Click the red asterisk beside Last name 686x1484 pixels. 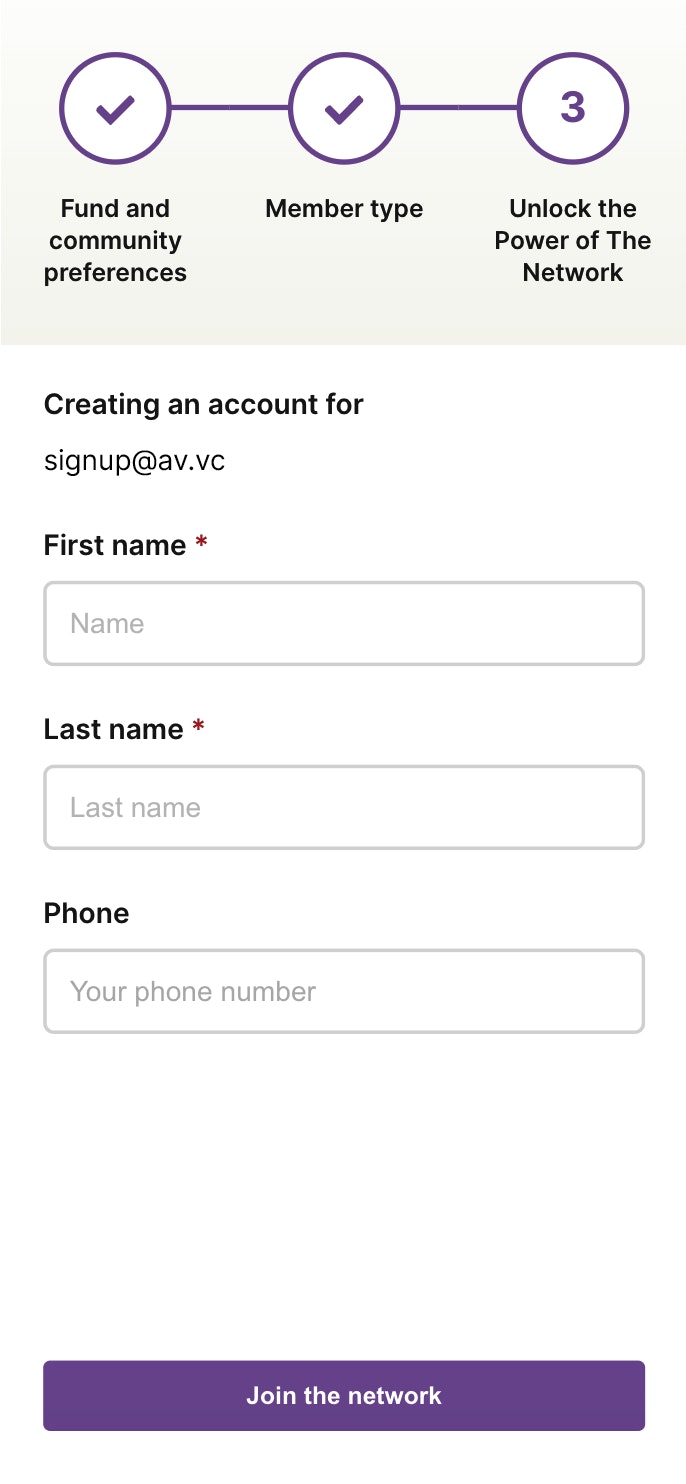click(199, 727)
